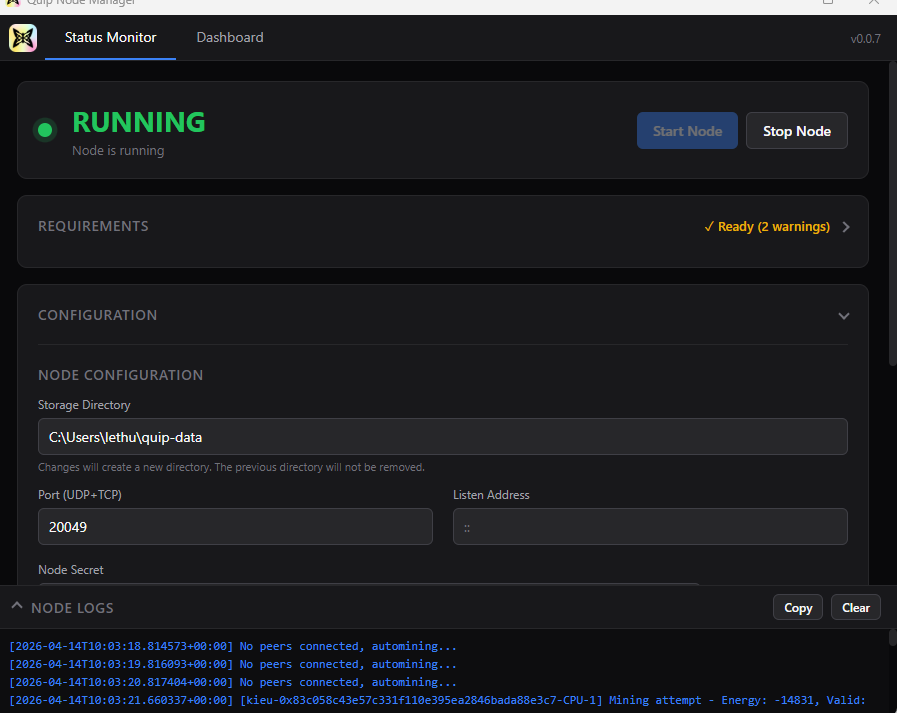The height and width of the screenshot is (713, 897).
Task: Click the Node Secret label
Action: tap(70, 570)
